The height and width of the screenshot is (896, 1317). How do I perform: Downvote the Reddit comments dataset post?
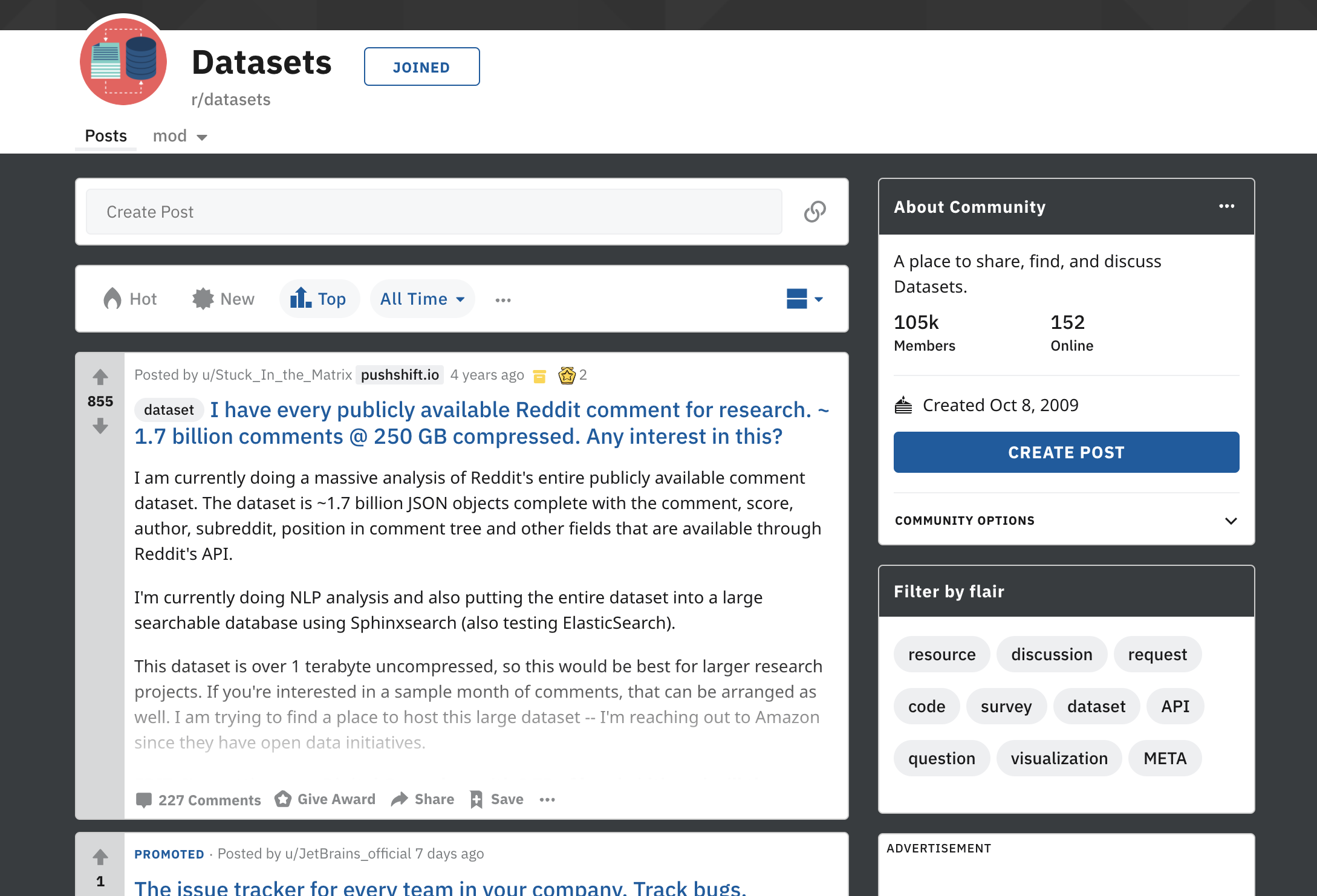(100, 427)
